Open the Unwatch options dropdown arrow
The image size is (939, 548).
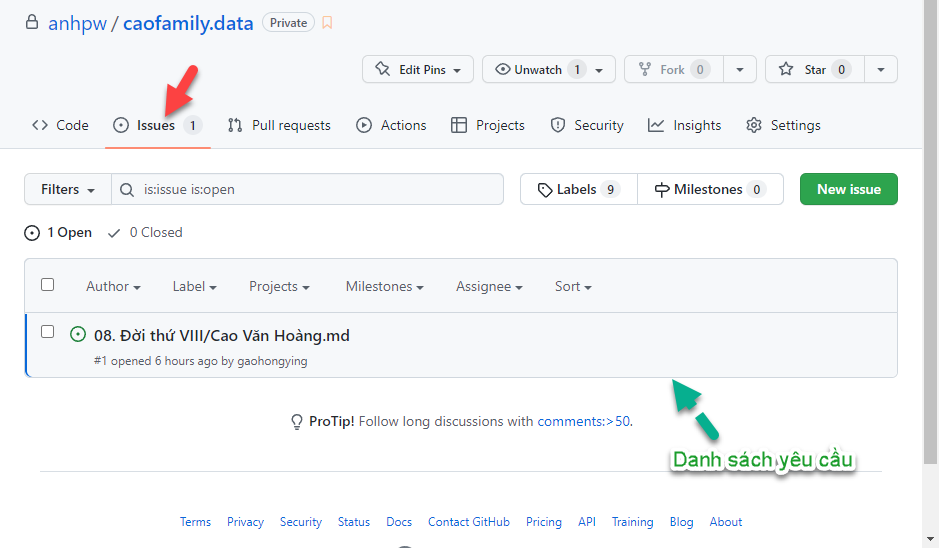(x=599, y=70)
